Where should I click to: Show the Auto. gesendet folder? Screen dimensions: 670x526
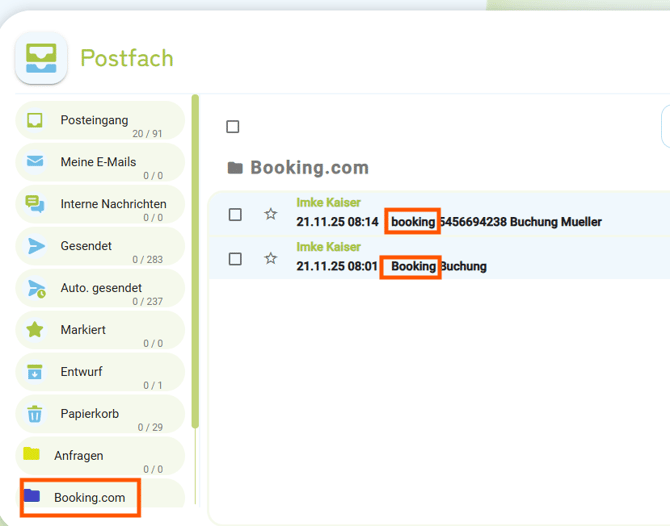pos(100,288)
